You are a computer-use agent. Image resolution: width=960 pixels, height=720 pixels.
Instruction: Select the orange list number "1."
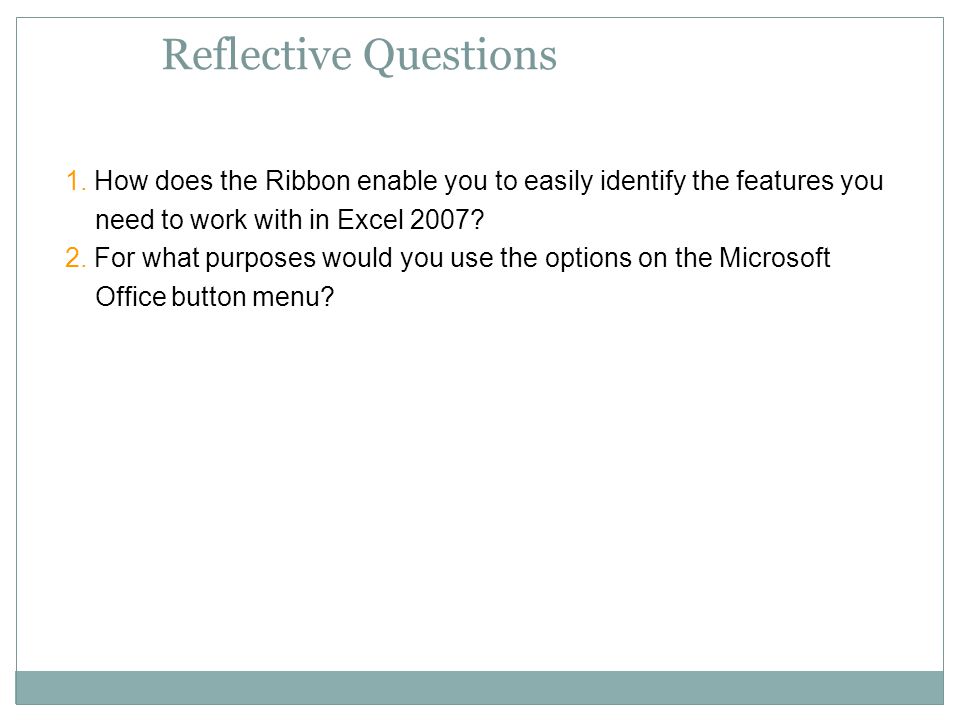[x=76, y=181]
